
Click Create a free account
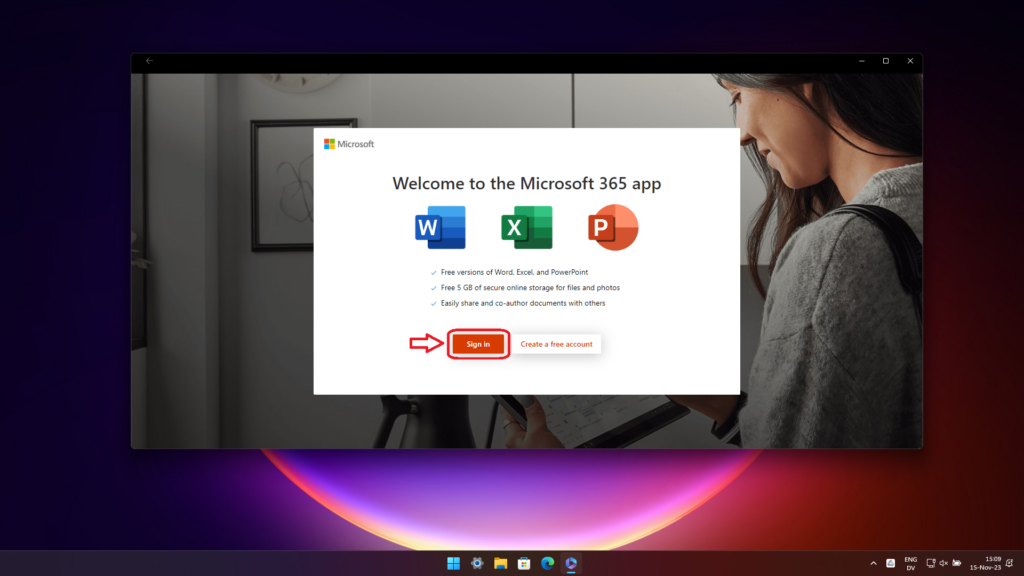[x=557, y=343]
